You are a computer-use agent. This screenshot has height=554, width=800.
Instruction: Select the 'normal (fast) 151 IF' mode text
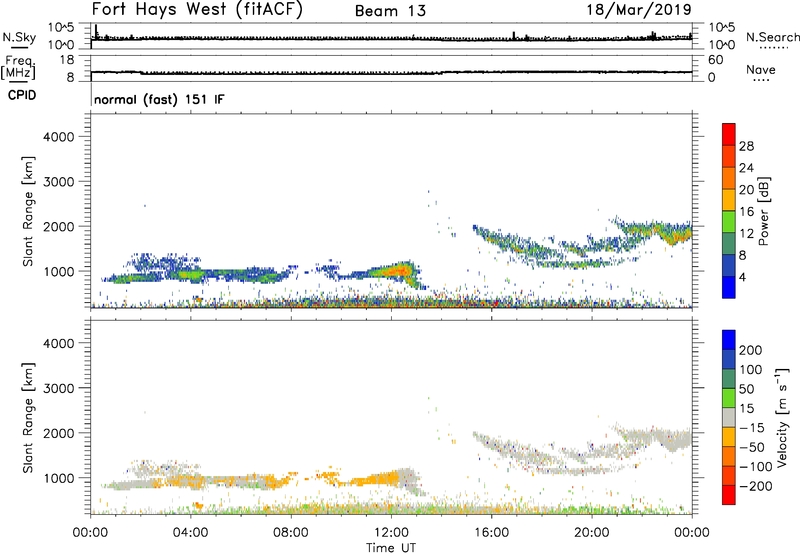coord(159,99)
